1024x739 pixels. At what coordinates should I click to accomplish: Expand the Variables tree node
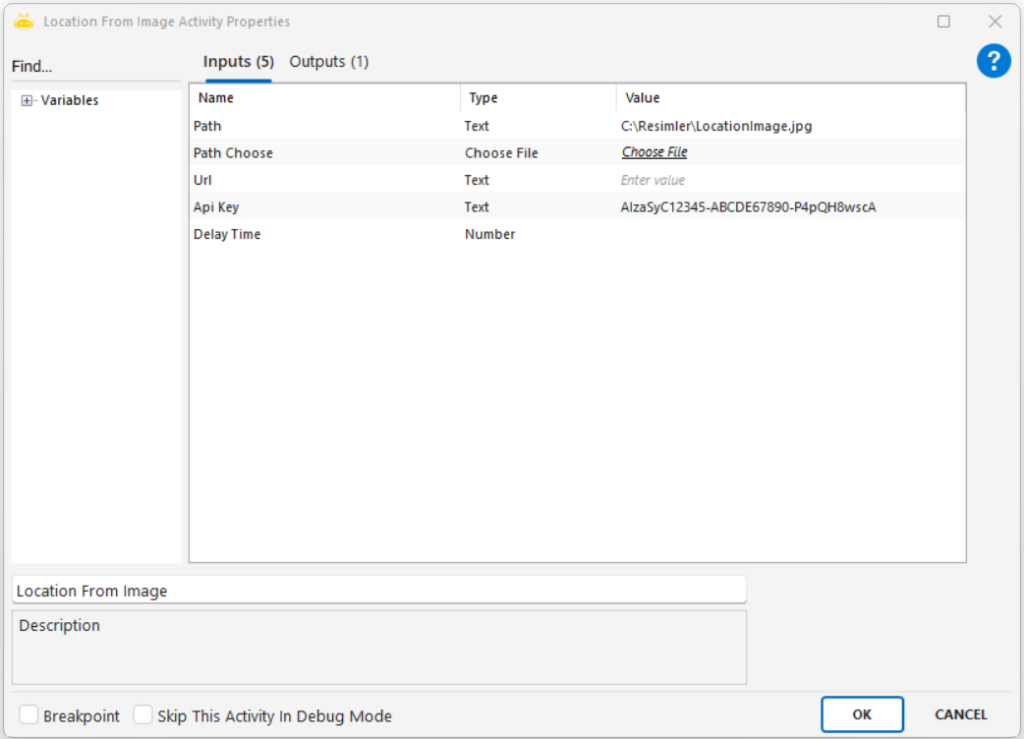click(27, 100)
